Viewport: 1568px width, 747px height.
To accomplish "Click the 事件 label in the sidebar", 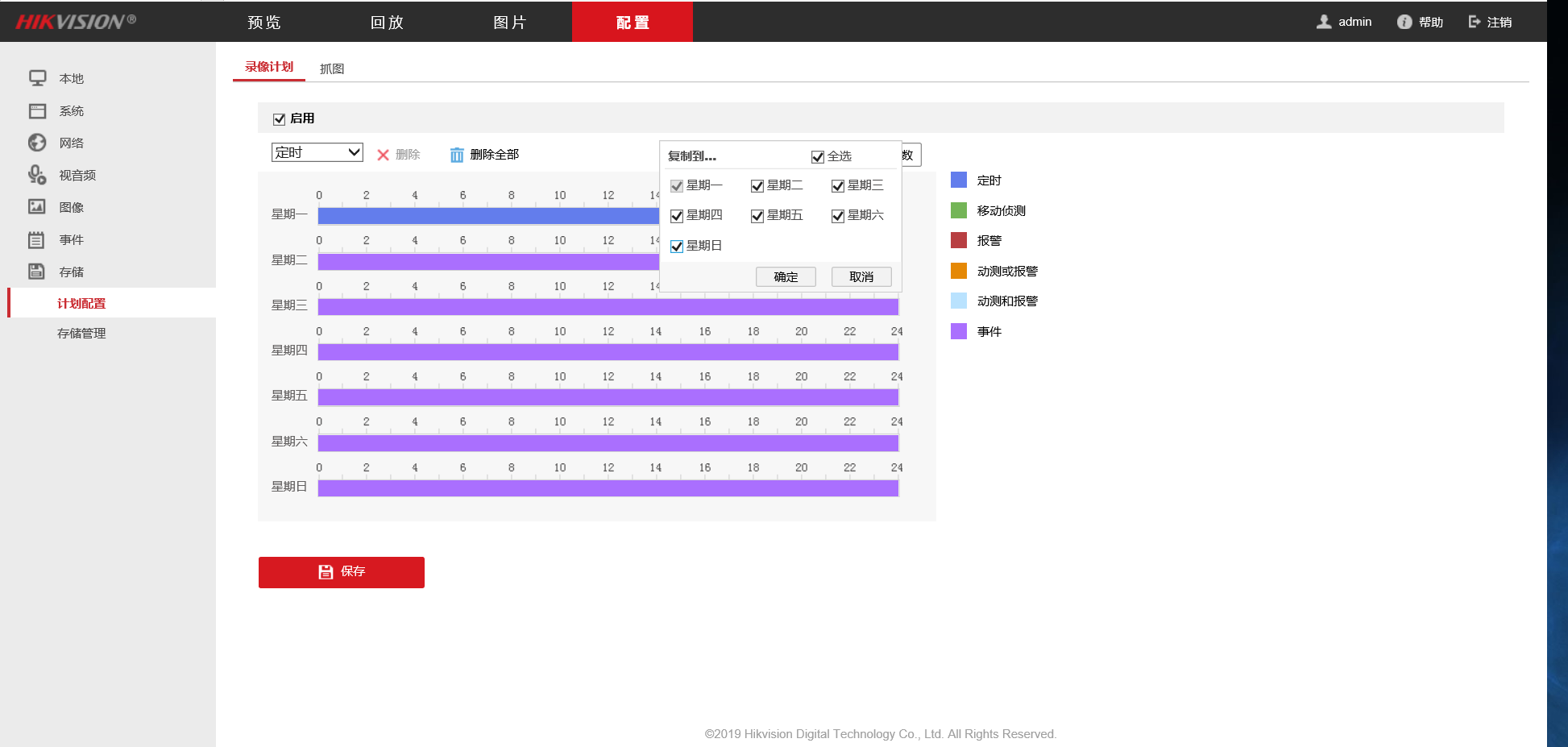I will [x=72, y=239].
